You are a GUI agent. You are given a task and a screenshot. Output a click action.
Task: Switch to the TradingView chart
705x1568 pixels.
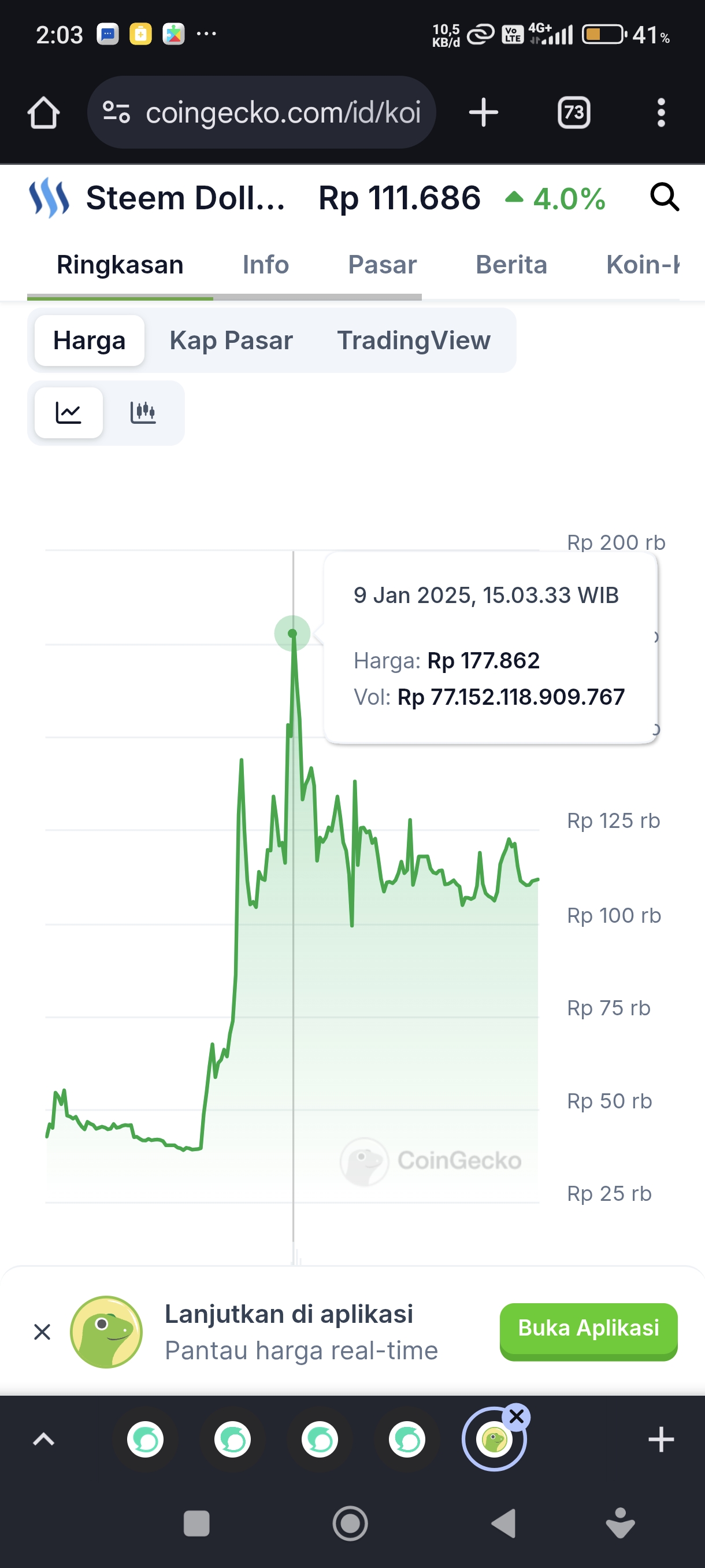click(x=414, y=341)
